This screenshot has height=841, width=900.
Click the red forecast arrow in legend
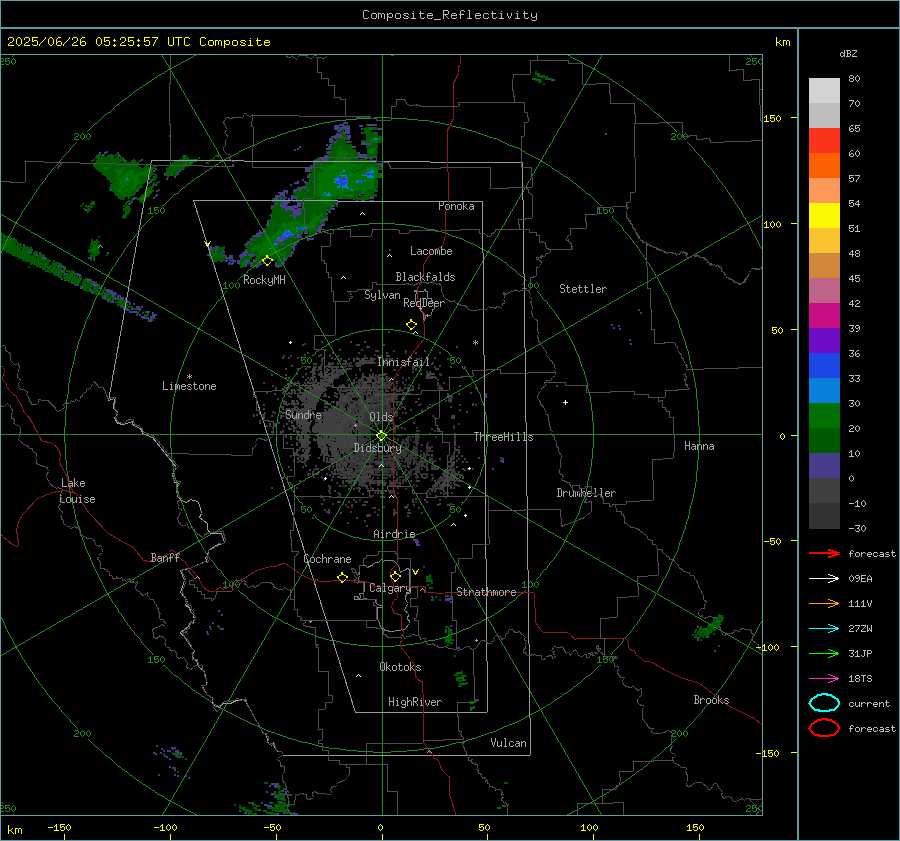pos(824,553)
